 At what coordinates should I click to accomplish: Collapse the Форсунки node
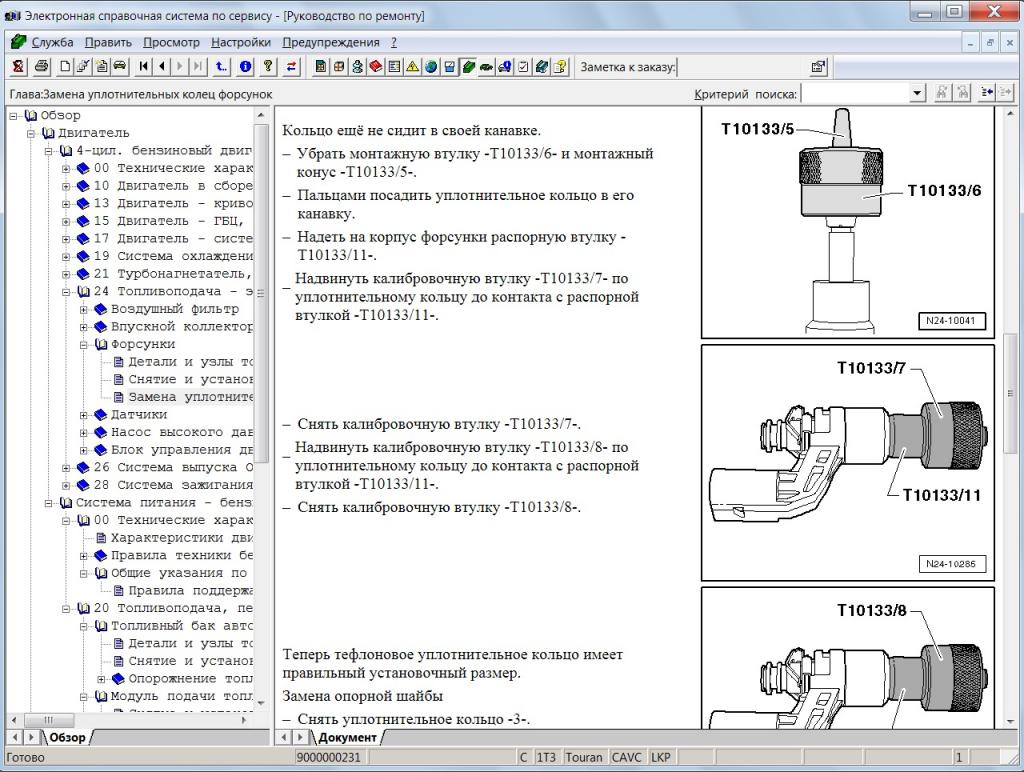84,345
